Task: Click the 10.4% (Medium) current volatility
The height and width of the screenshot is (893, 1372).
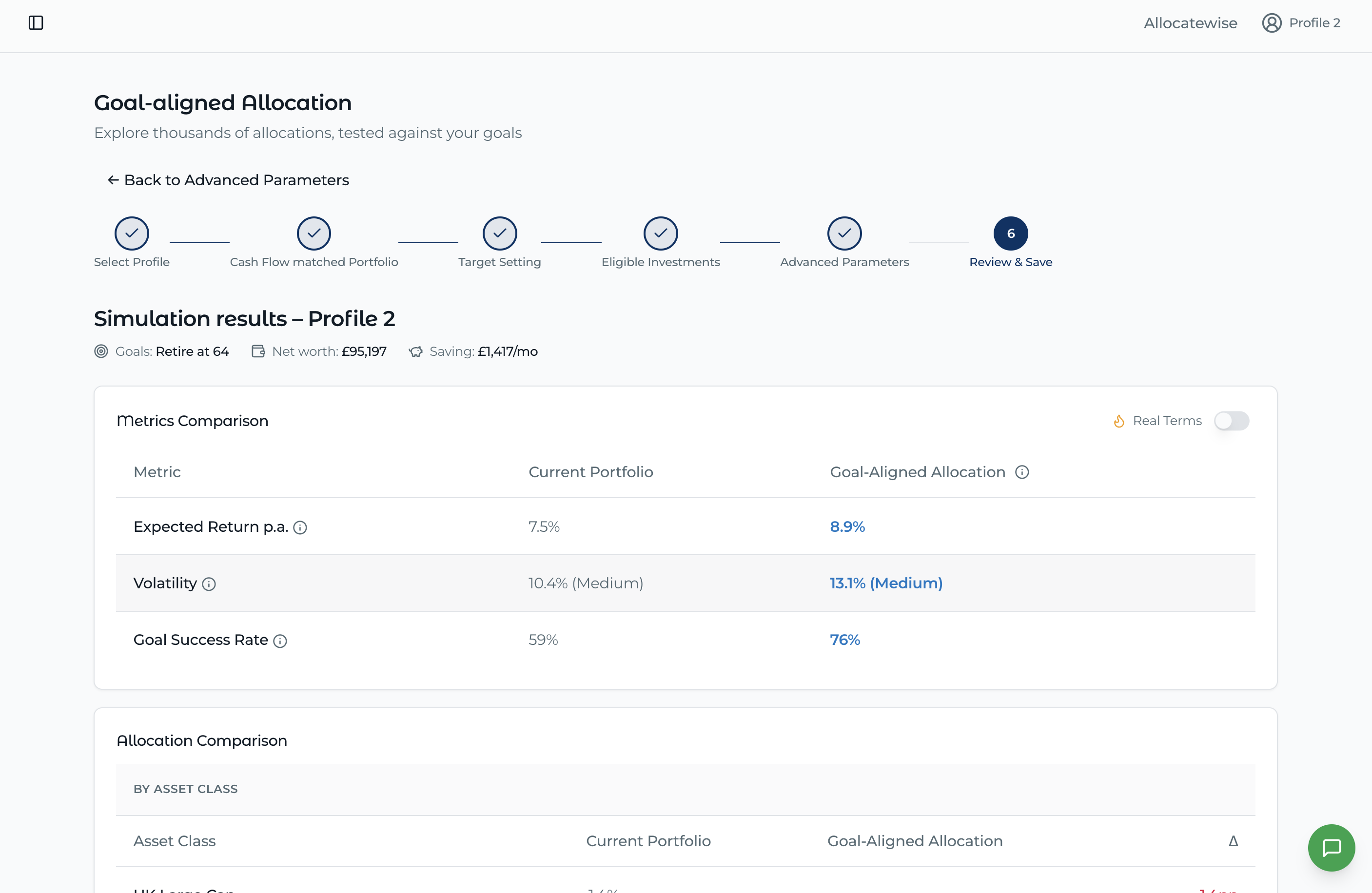Action: (x=586, y=583)
